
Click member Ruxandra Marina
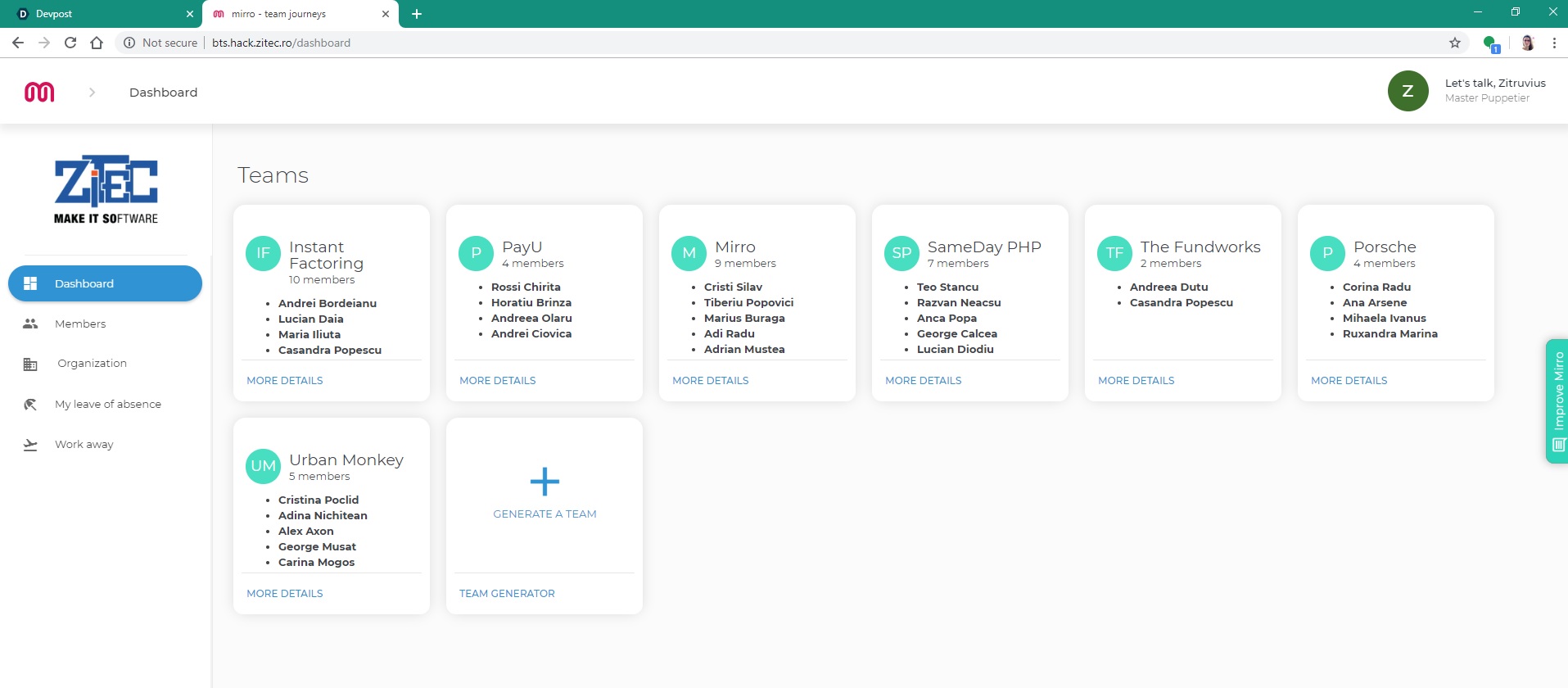point(1390,333)
